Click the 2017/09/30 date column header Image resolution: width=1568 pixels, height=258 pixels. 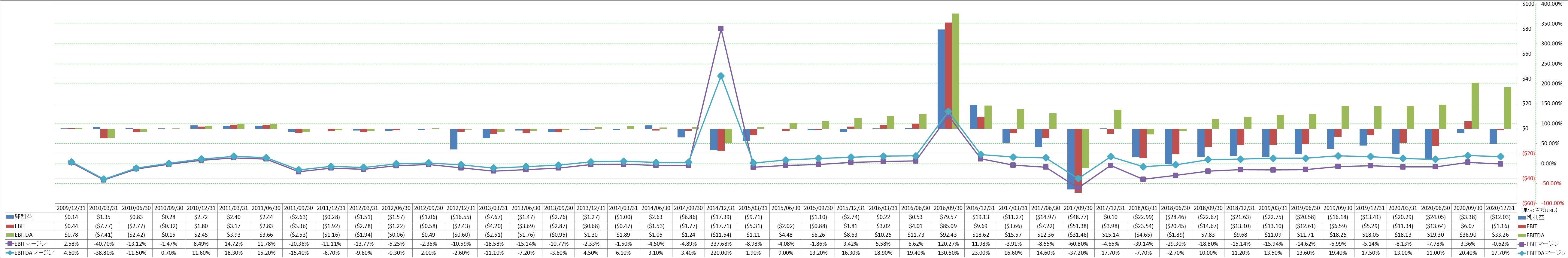[1077, 208]
